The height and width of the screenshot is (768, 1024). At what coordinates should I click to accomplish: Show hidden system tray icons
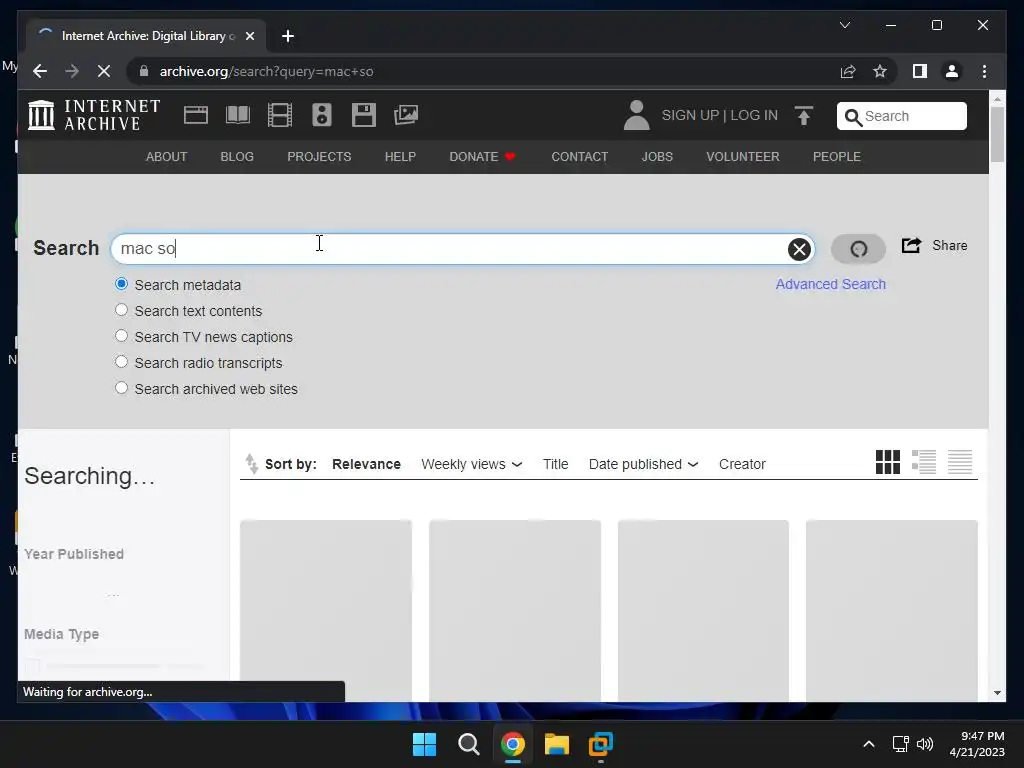point(869,744)
